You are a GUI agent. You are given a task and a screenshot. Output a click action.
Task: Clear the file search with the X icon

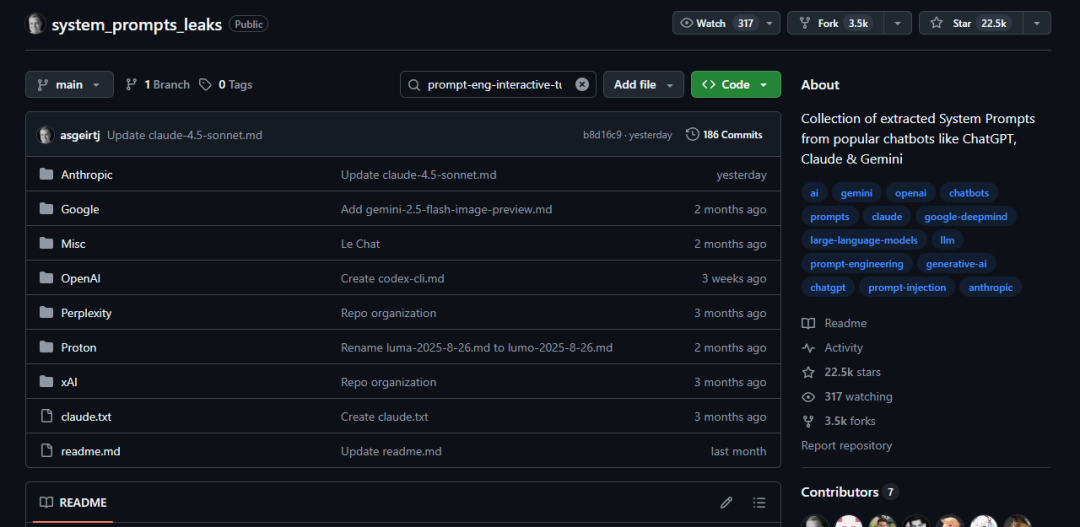tap(582, 85)
